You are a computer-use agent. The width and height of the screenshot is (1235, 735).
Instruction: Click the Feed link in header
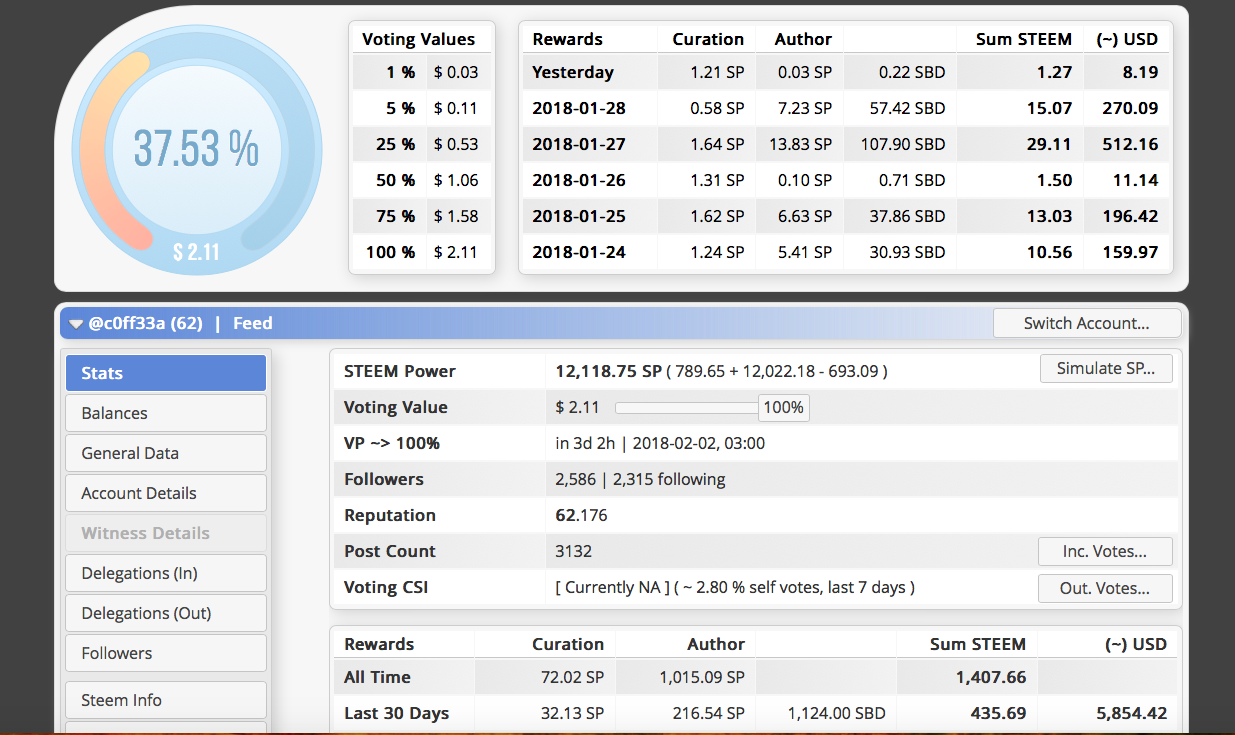coord(252,323)
